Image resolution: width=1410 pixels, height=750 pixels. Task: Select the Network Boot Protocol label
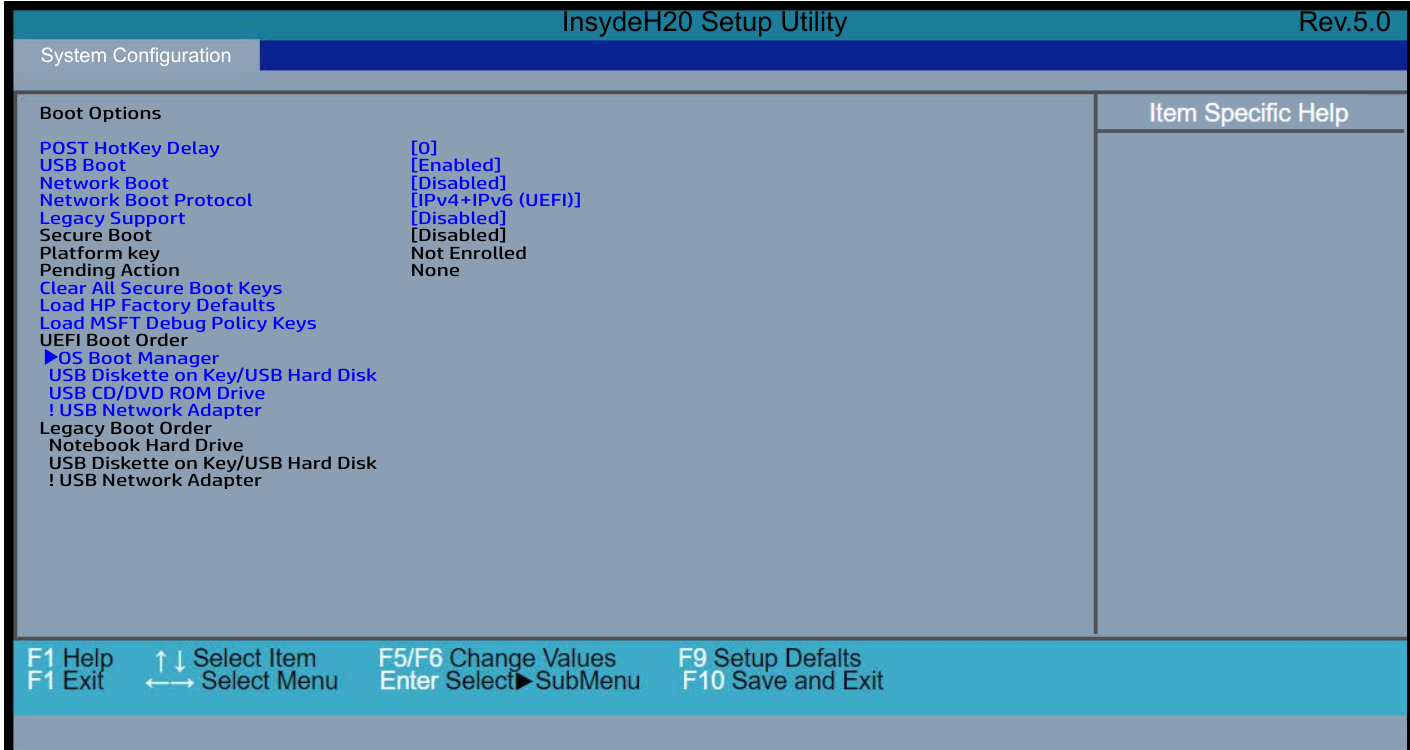(146, 200)
